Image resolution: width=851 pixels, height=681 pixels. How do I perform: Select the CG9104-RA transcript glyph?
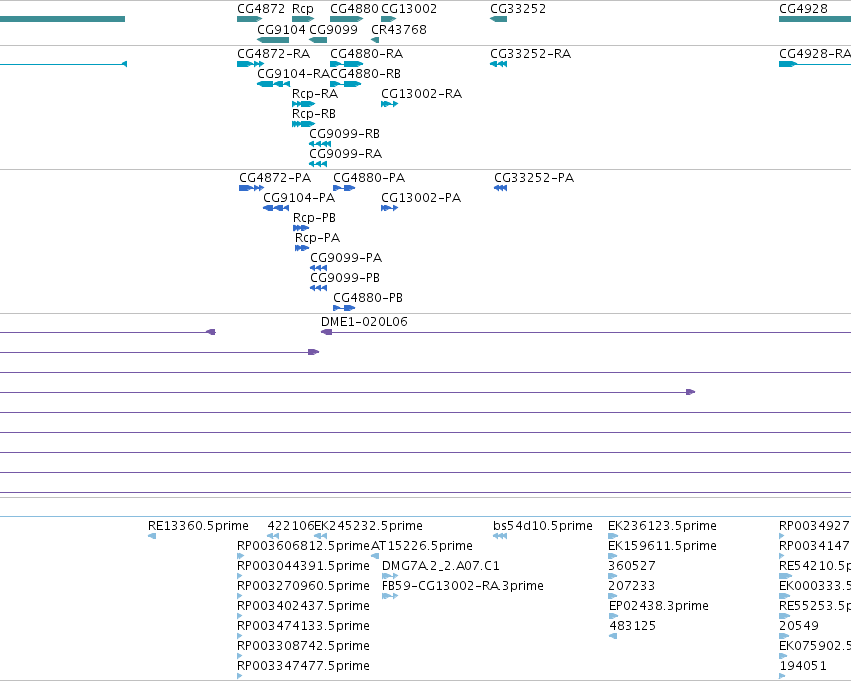[x=274, y=84]
